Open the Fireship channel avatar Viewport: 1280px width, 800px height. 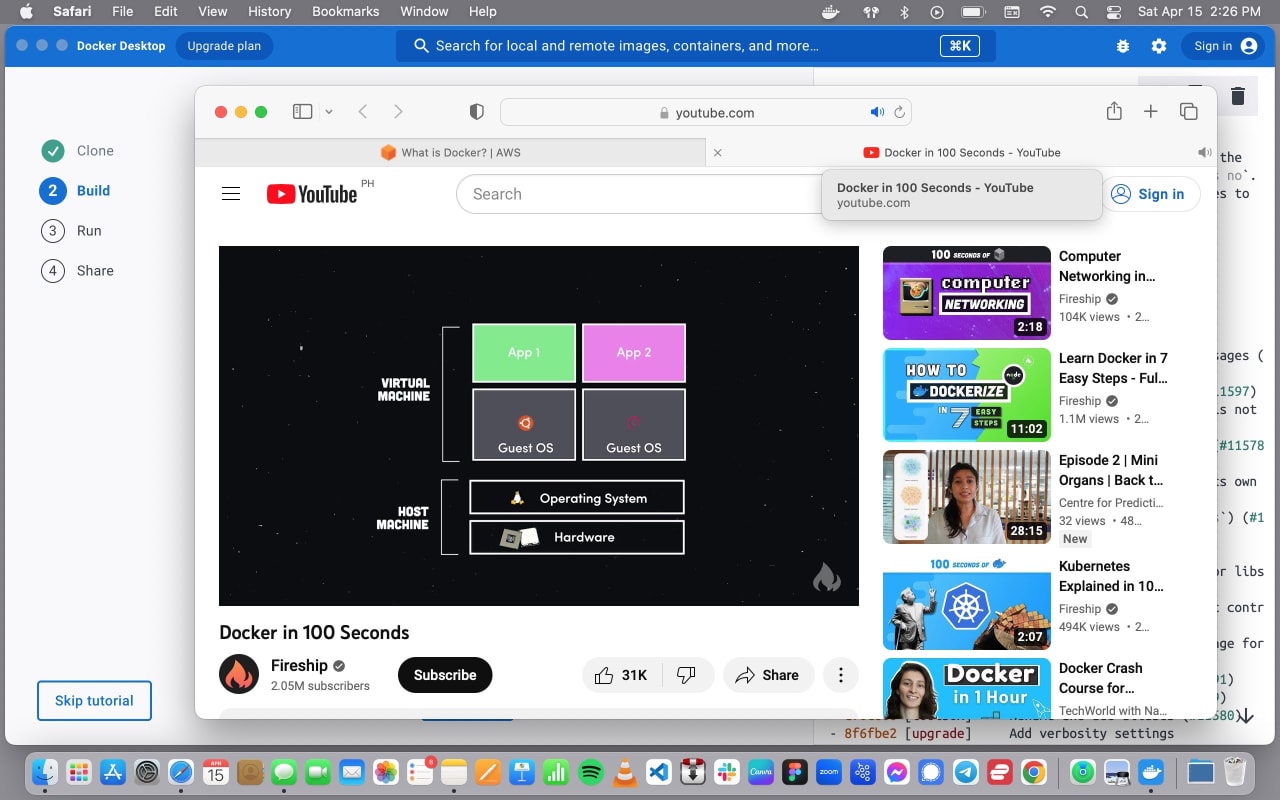pyautogui.click(x=239, y=674)
